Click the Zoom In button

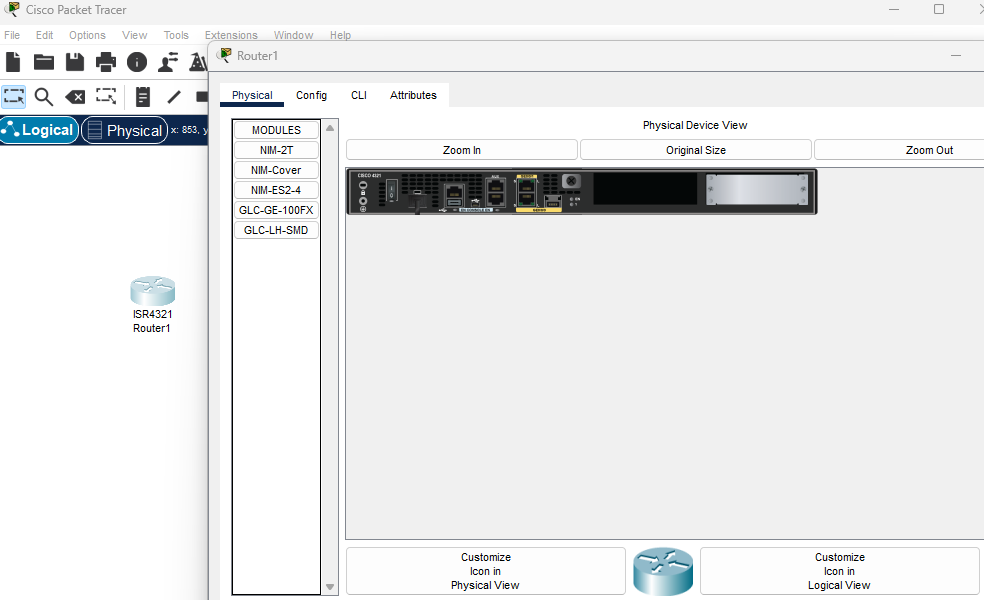coord(462,150)
